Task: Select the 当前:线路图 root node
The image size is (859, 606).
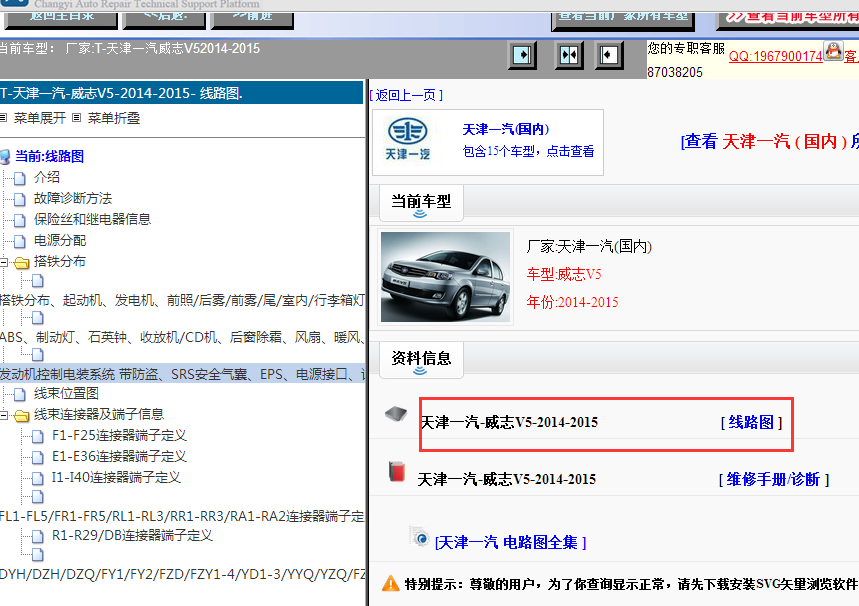Action: point(49,156)
